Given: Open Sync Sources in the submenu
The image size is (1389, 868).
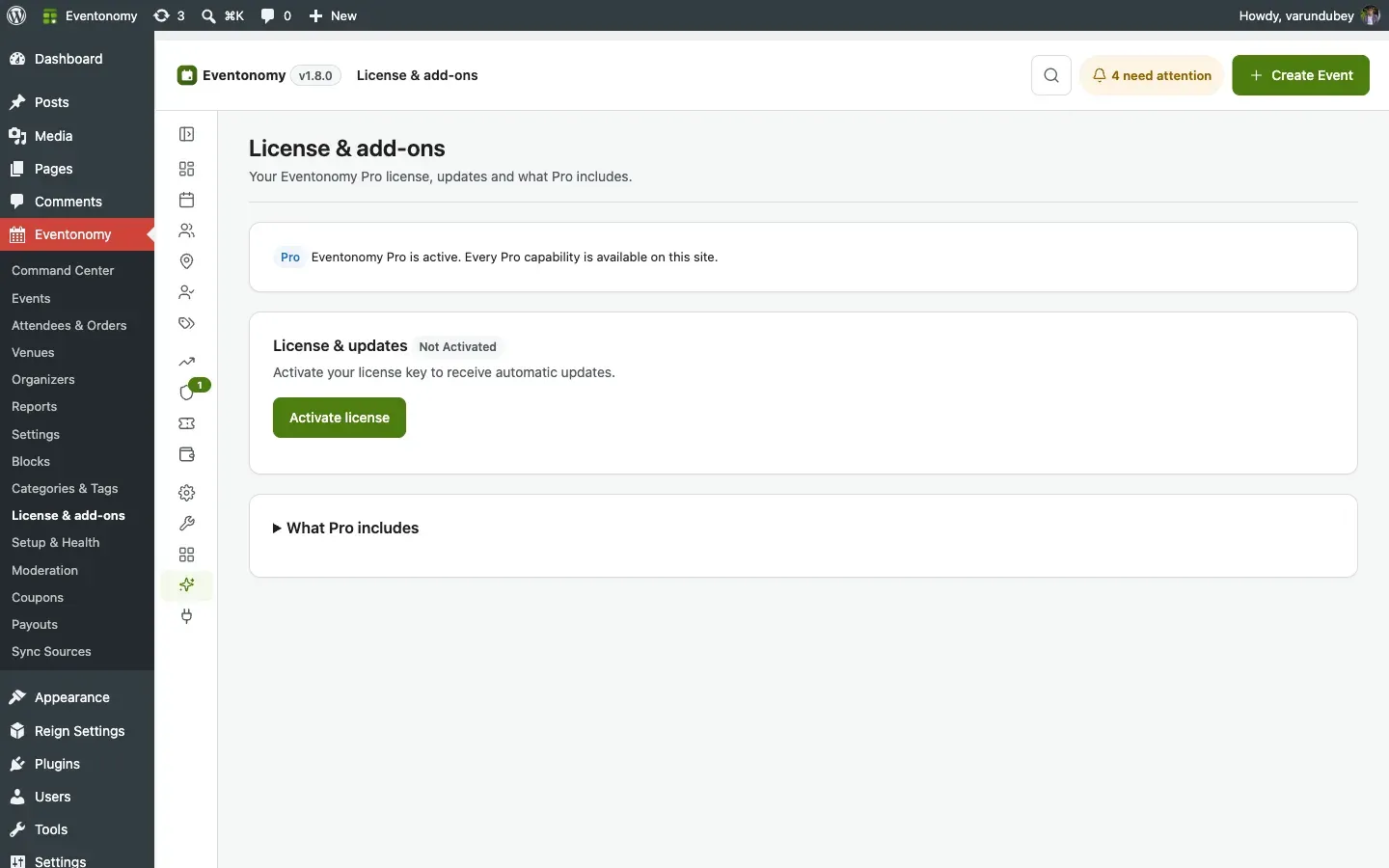Looking at the screenshot, I should pyautogui.click(x=52, y=652).
